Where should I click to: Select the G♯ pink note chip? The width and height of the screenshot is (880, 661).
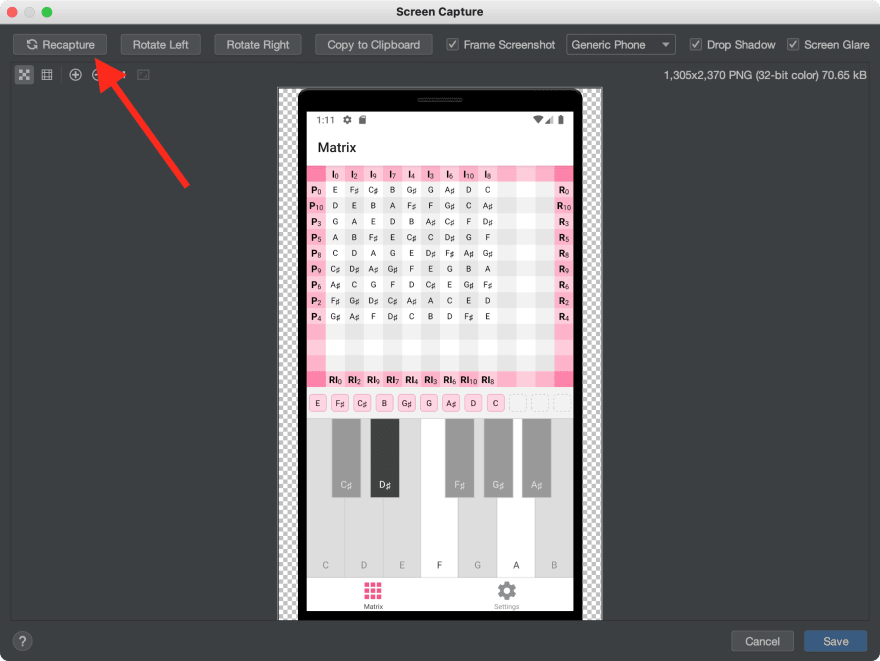click(x=407, y=403)
